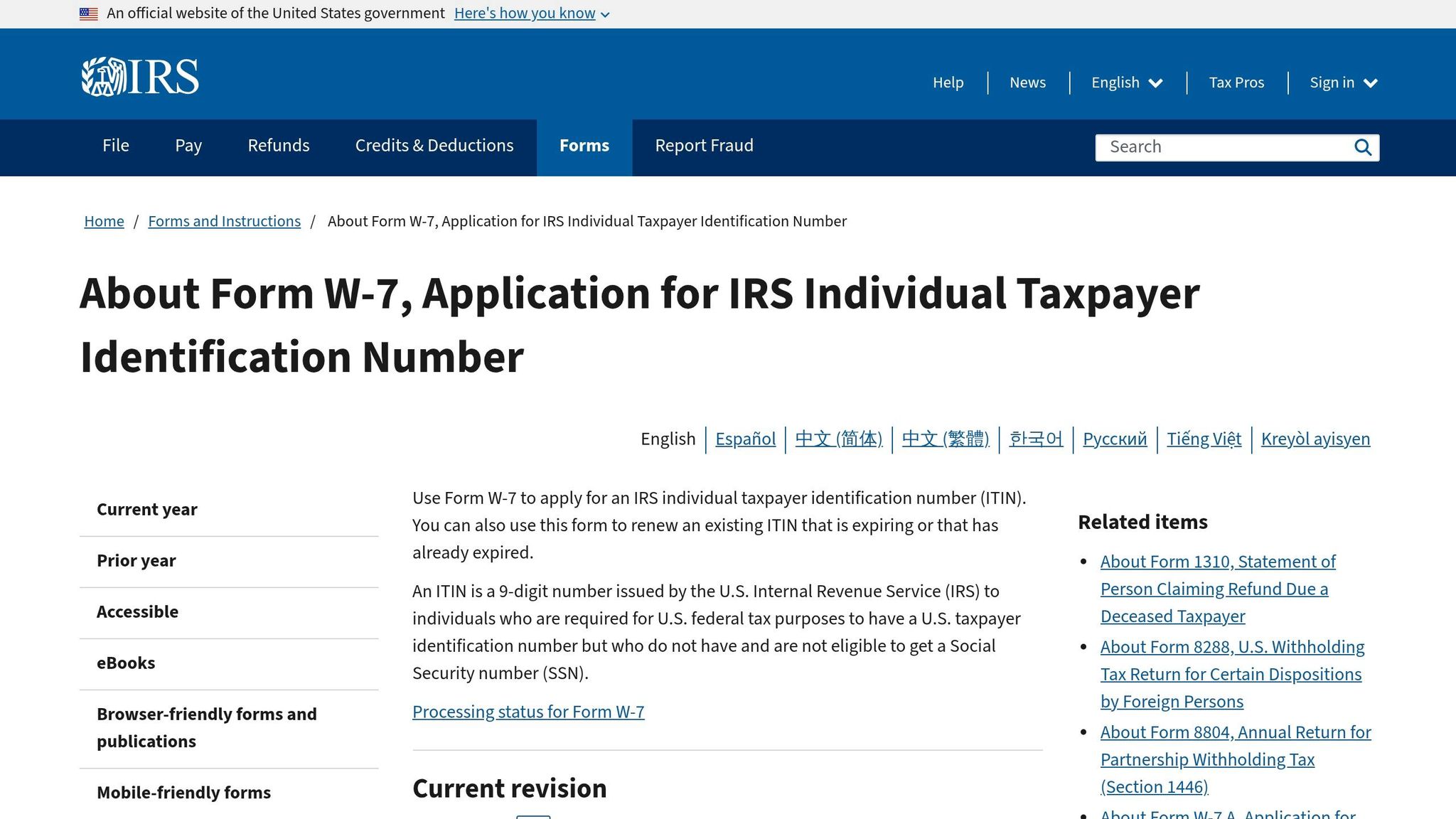This screenshot has width=1456, height=819.
Task: Open Forms and Instructions breadcrumb
Action: [x=224, y=221]
